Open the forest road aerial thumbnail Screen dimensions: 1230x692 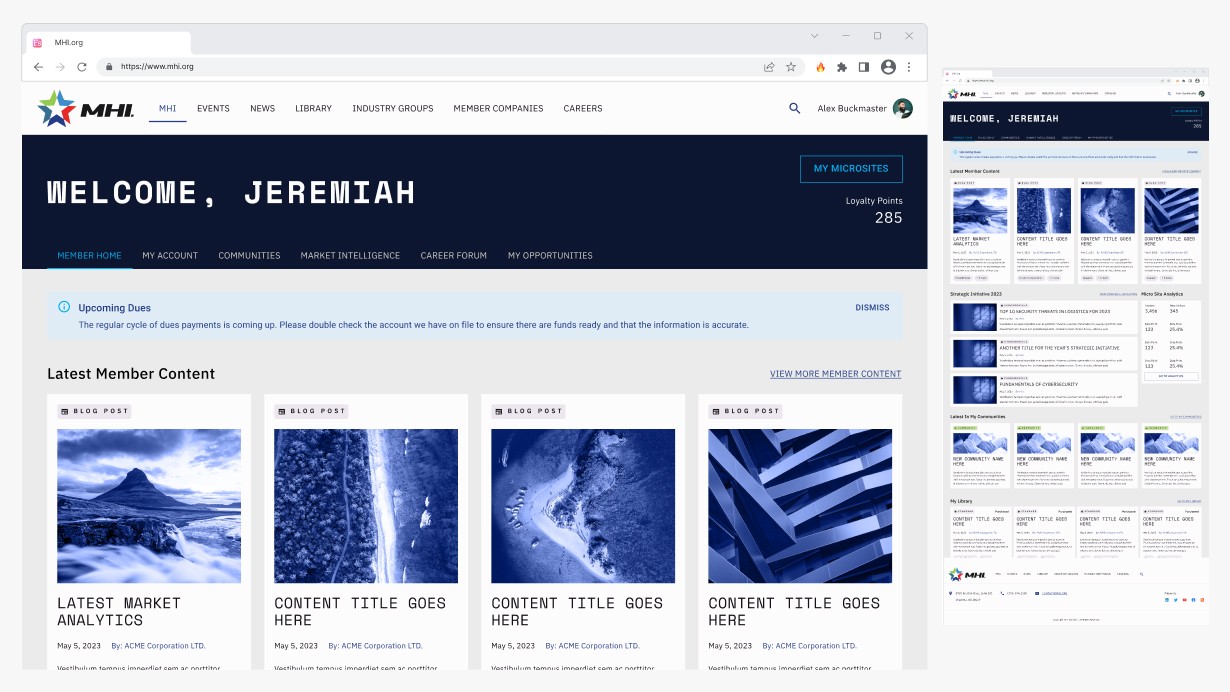coord(366,506)
